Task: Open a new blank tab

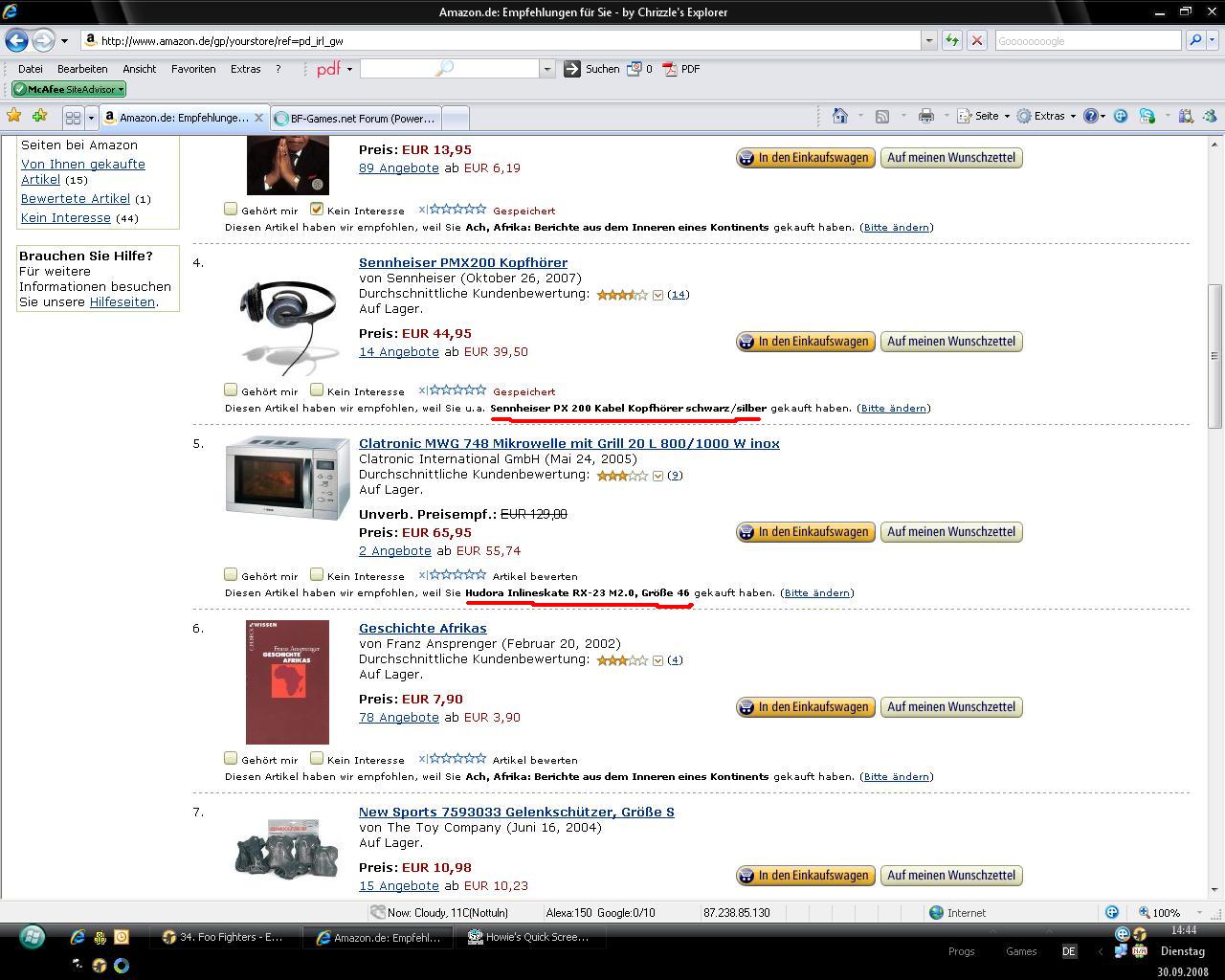Action: coord(456,118)
